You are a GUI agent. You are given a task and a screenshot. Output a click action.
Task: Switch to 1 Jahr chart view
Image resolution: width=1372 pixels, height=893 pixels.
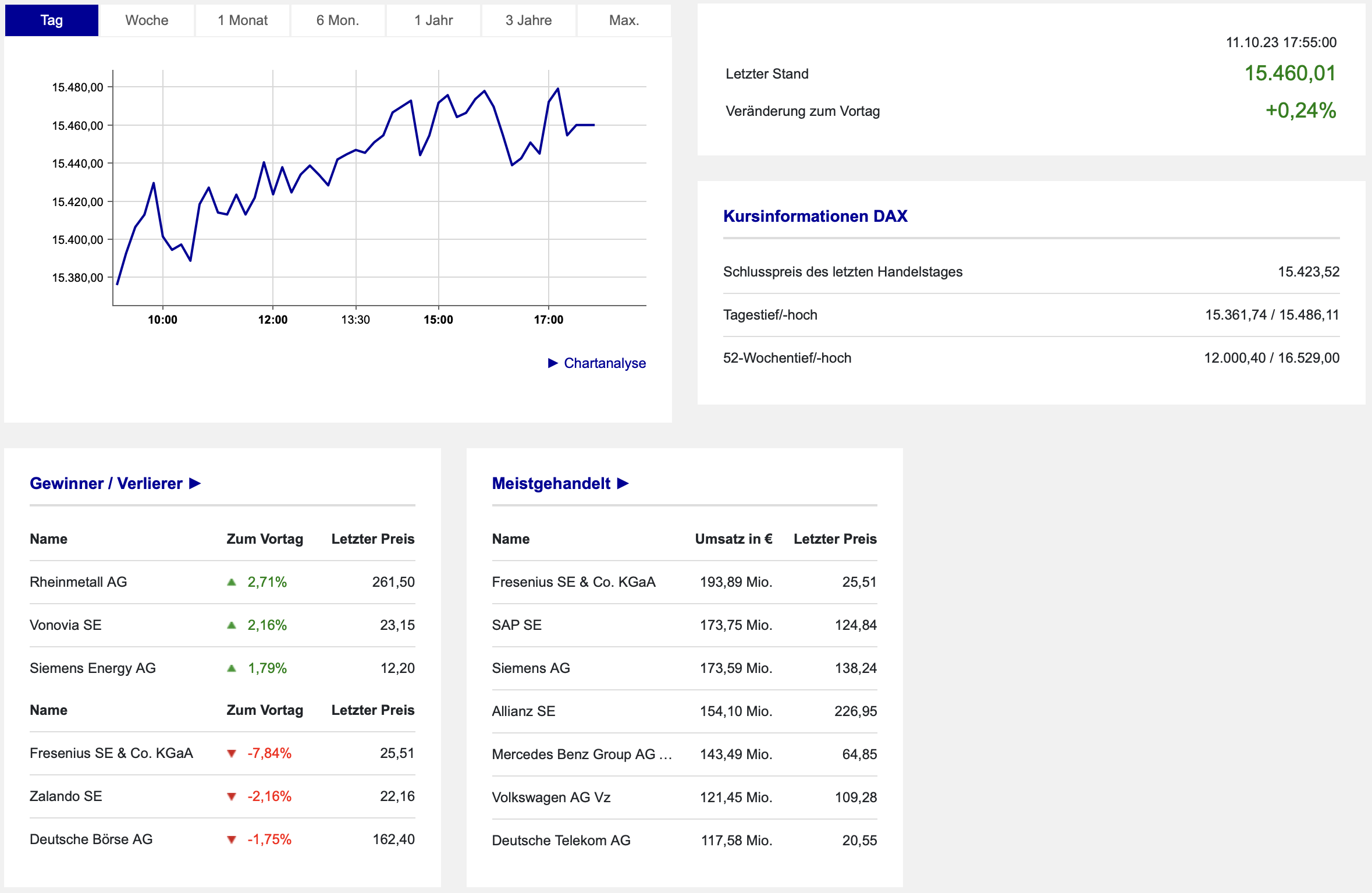[x=433, y=20]
